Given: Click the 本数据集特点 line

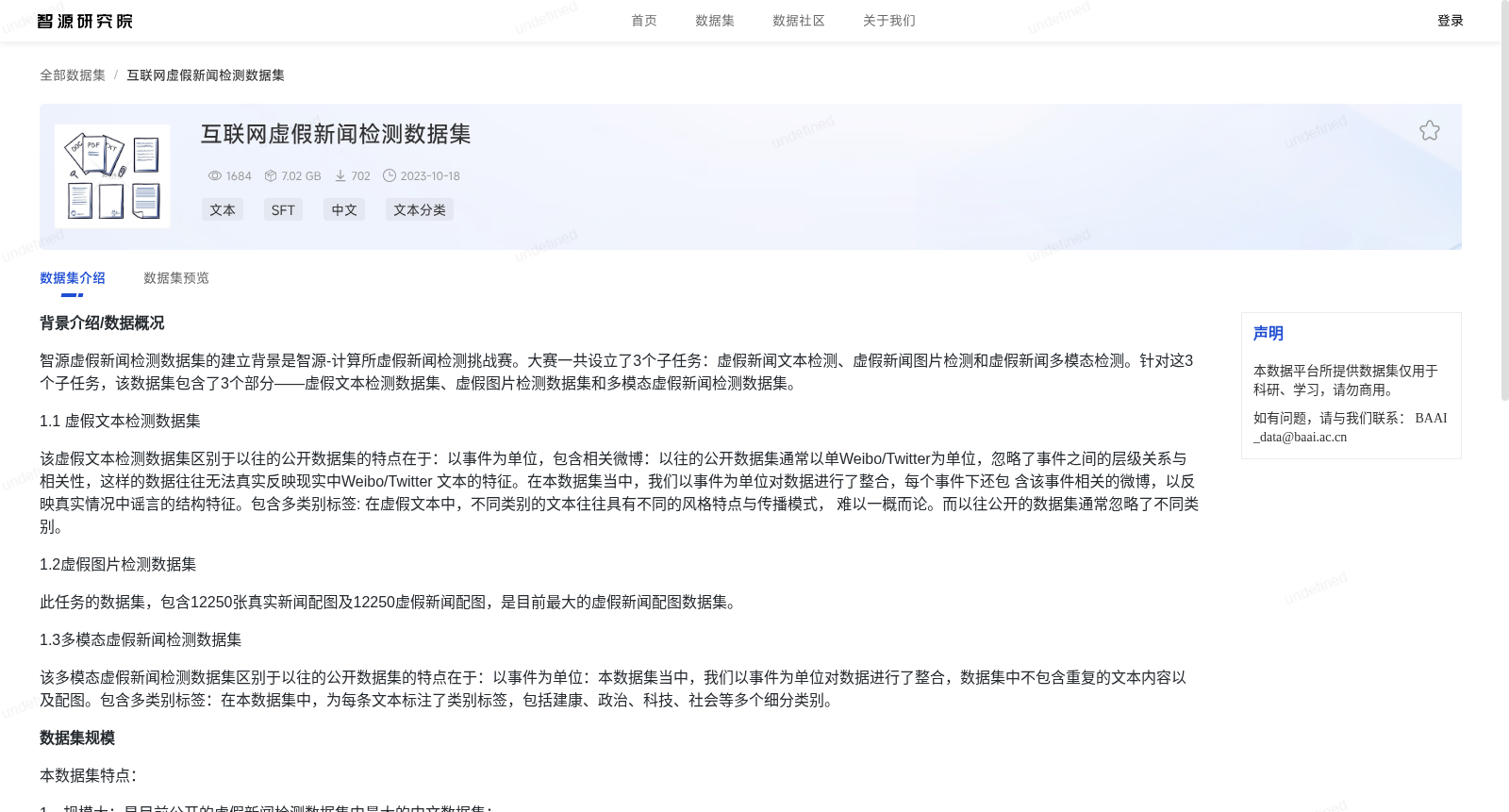Looking at the screenshot, I should [88, 776].
